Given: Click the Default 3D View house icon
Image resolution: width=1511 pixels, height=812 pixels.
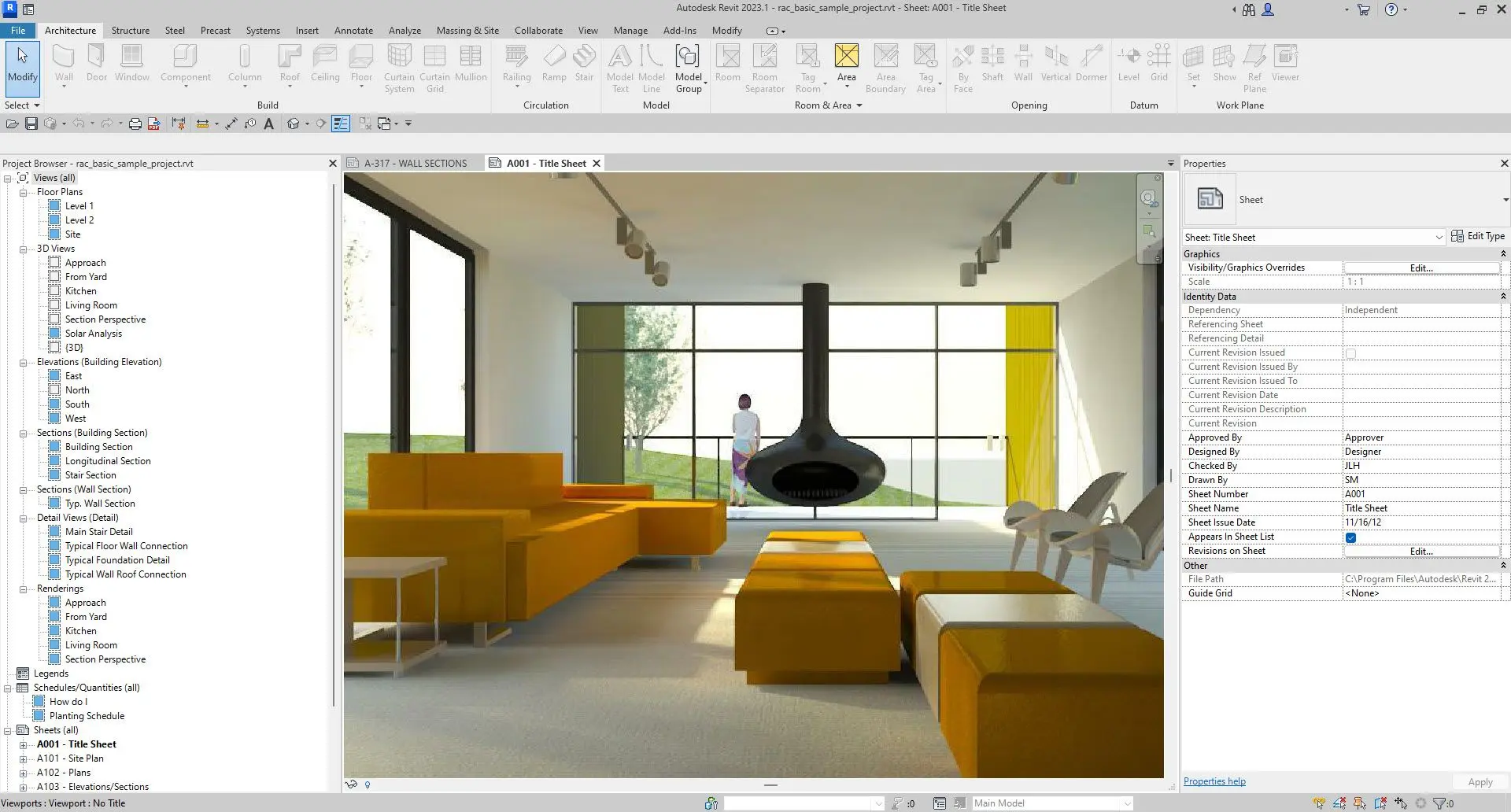Looking at the screenshot, I should coord(293,124).
